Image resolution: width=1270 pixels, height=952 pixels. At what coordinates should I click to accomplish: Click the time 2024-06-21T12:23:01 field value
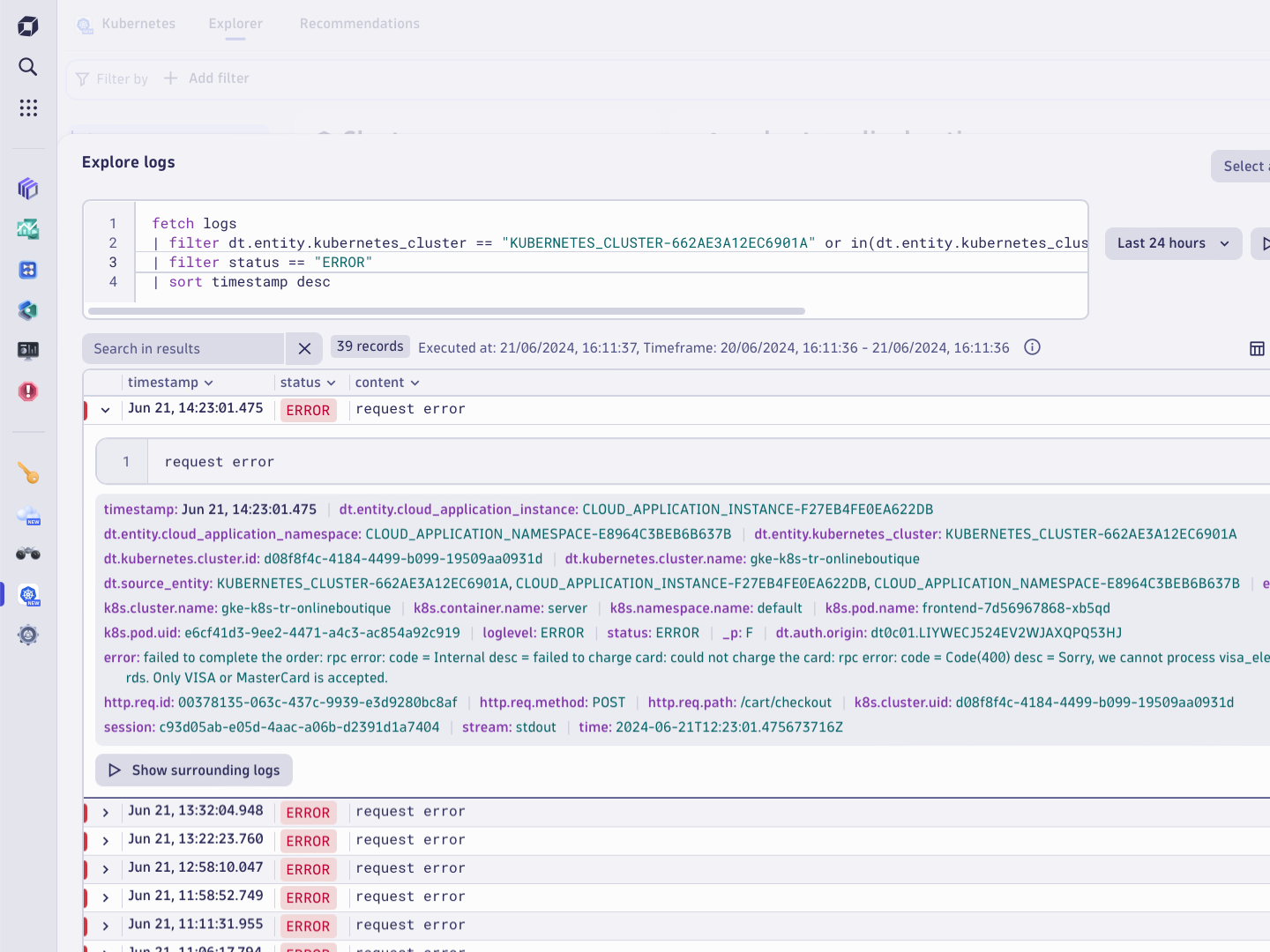coord(729,727)
